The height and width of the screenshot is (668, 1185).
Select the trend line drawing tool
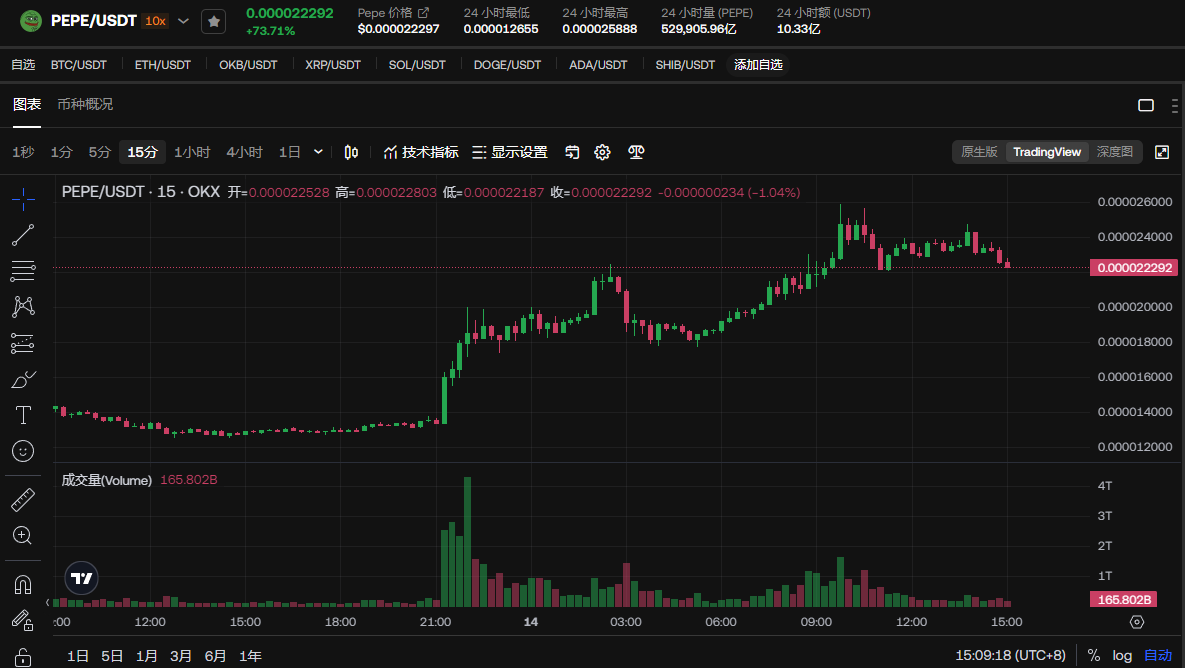point(23,235)
